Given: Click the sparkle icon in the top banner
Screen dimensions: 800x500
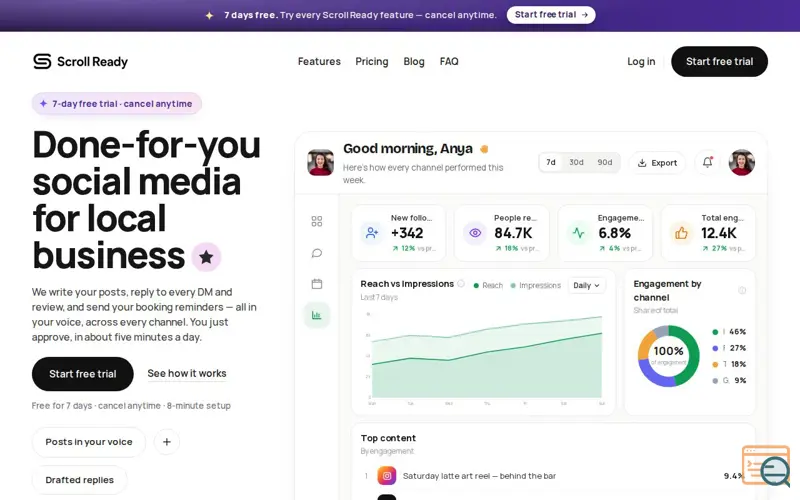Looking at the screenshot, I should click(209, 15).
